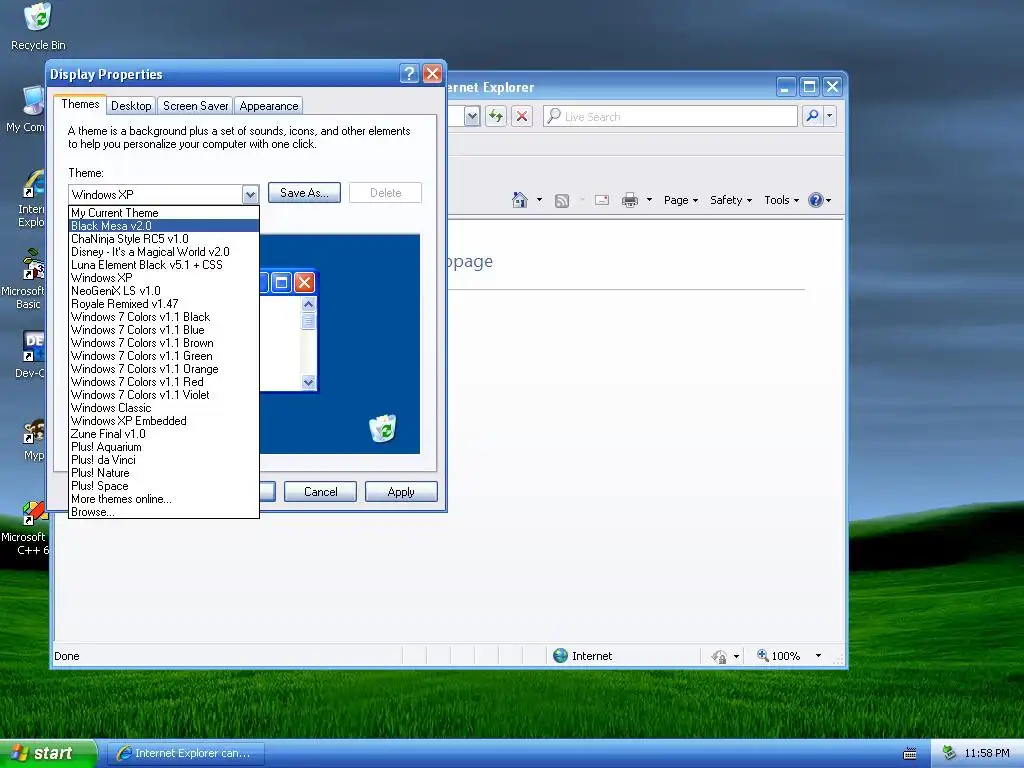The height and width of the screenshot is (768, 1024).
Task: Click the Live Search magnifier button
Action: (812, 116)
